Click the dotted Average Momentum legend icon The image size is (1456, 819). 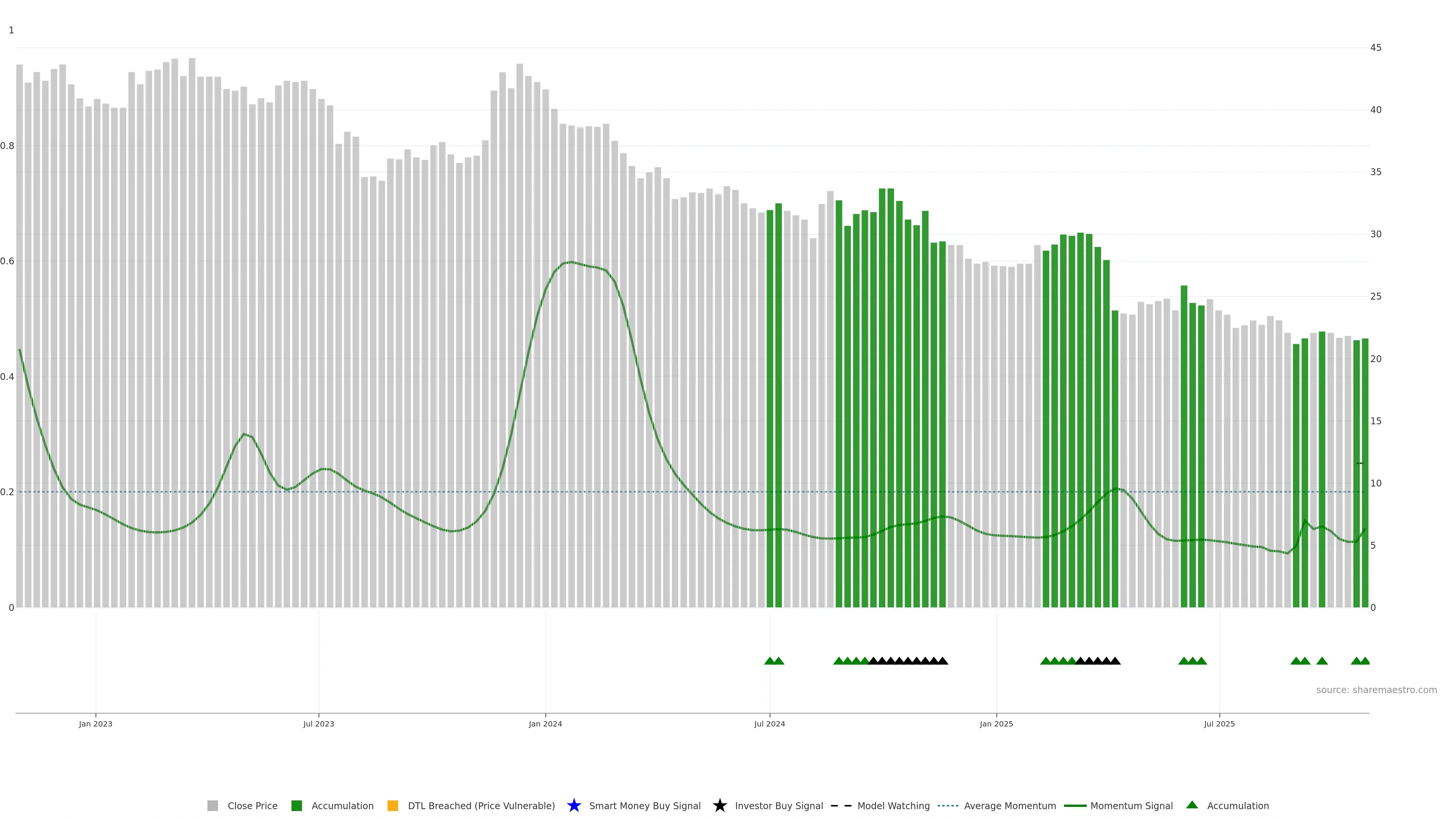948,806
